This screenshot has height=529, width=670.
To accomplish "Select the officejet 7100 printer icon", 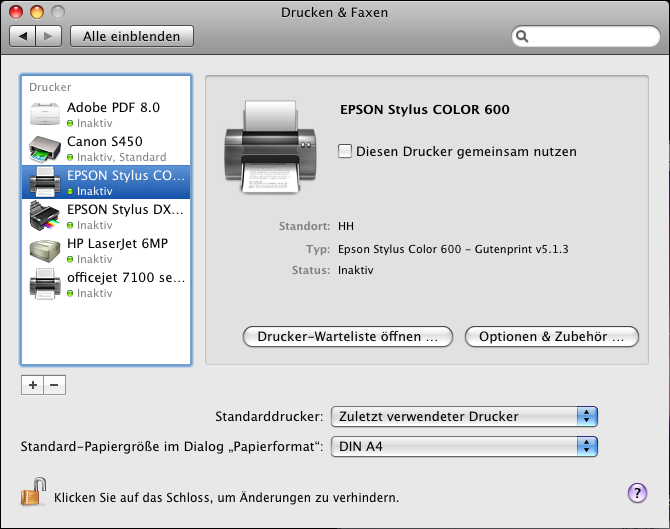I will coord(46,285).
